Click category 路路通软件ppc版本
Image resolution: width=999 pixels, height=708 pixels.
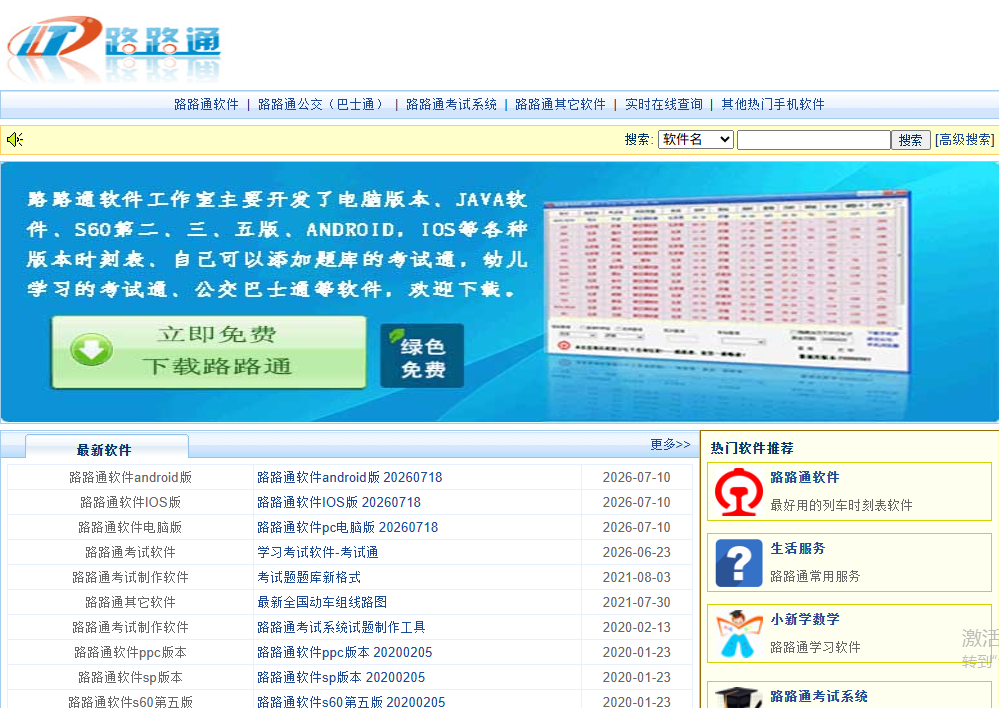[x=131, y=653]
